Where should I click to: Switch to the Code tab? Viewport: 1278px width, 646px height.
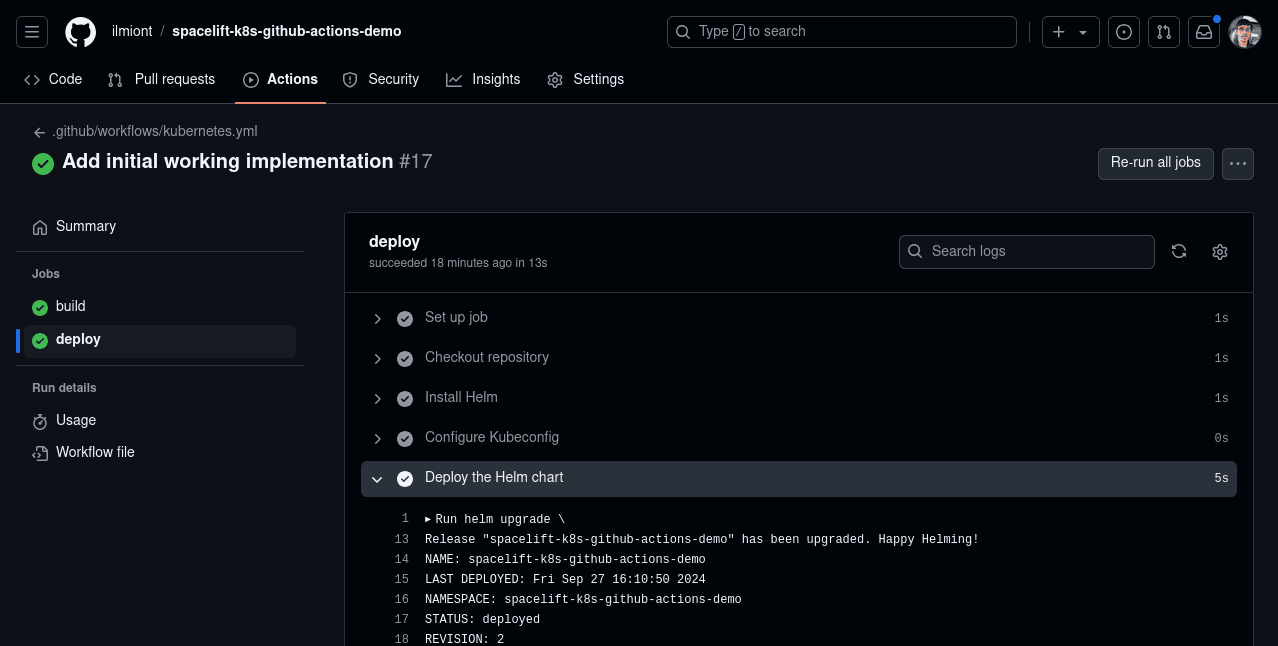click(x=53, y=79)
